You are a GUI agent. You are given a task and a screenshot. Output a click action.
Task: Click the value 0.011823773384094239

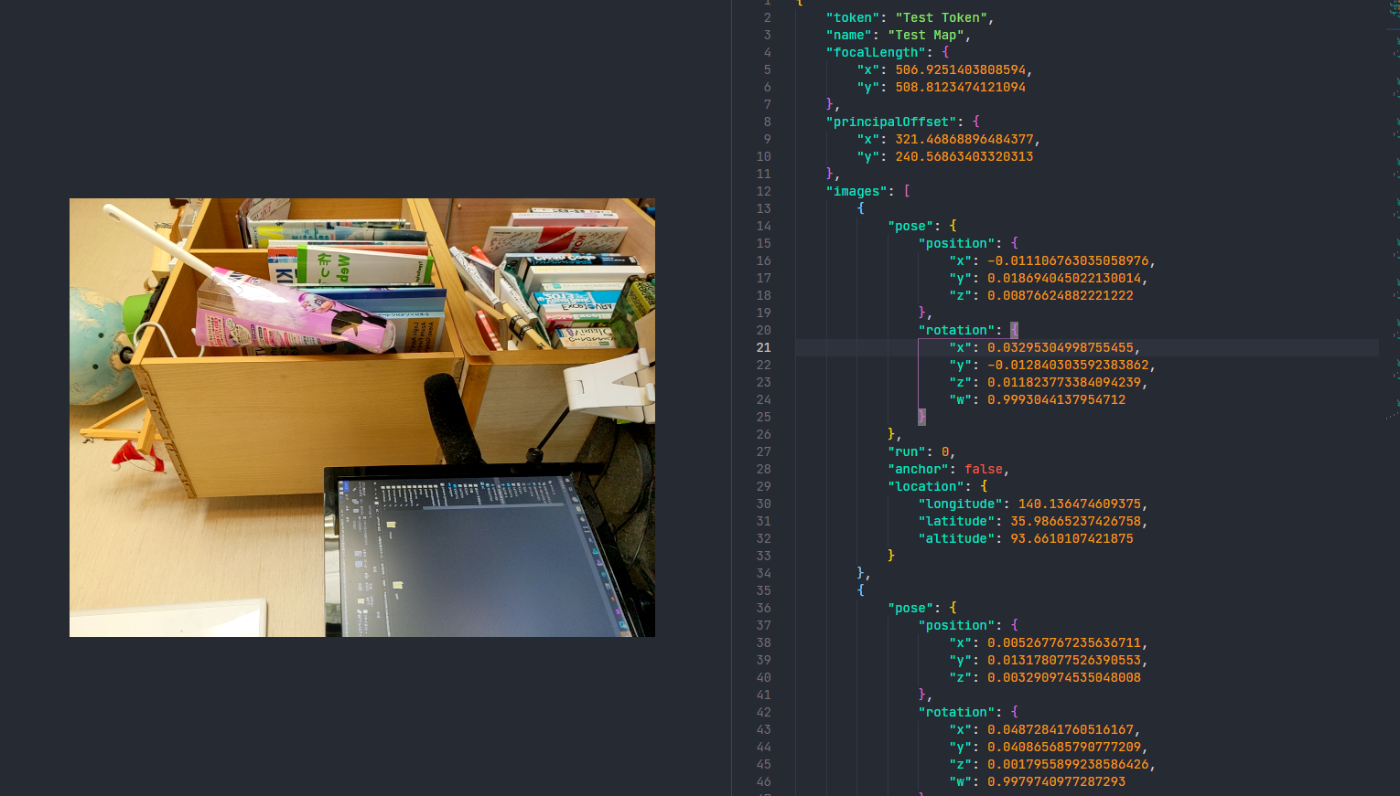(1067, 382)
